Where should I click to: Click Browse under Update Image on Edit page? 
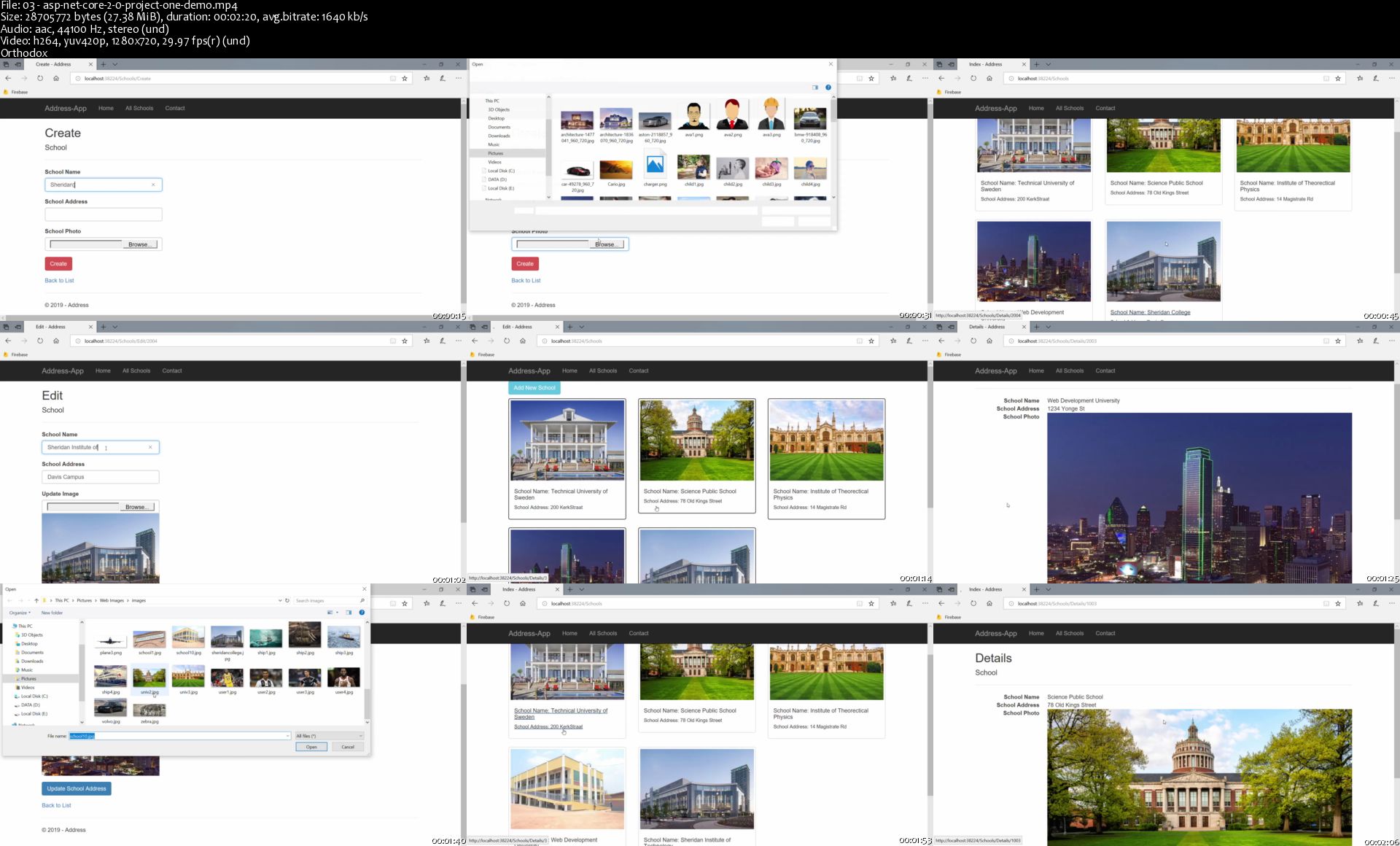pos(137,507)
